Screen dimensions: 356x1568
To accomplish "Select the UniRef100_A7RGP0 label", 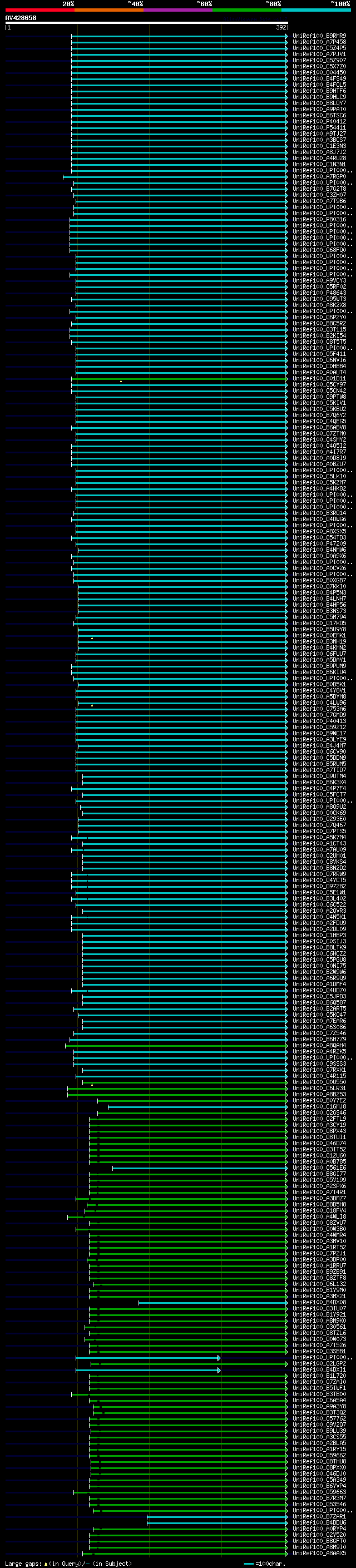I will pyautogui.click(x=319, y=176).
